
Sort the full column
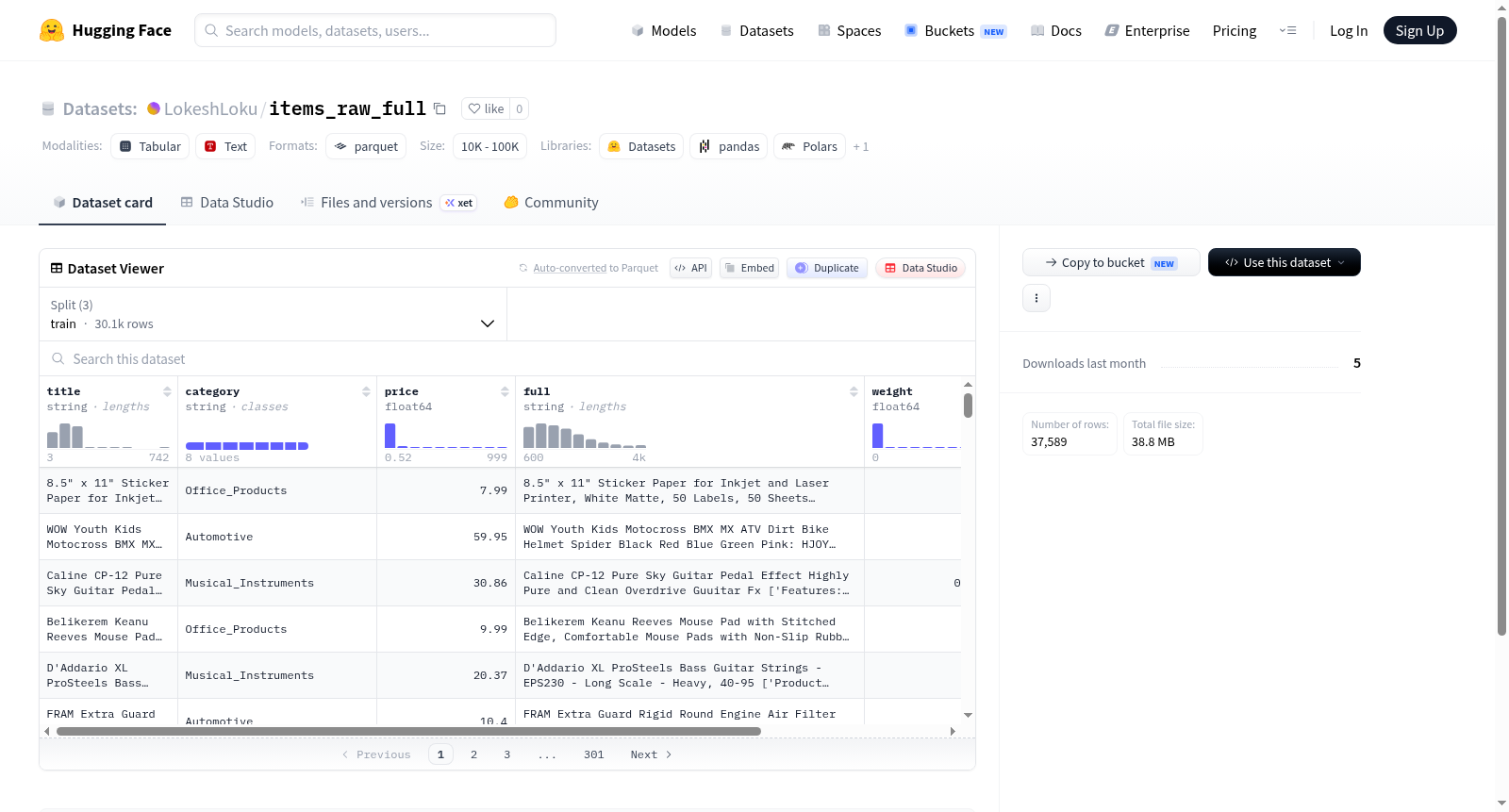854,391
